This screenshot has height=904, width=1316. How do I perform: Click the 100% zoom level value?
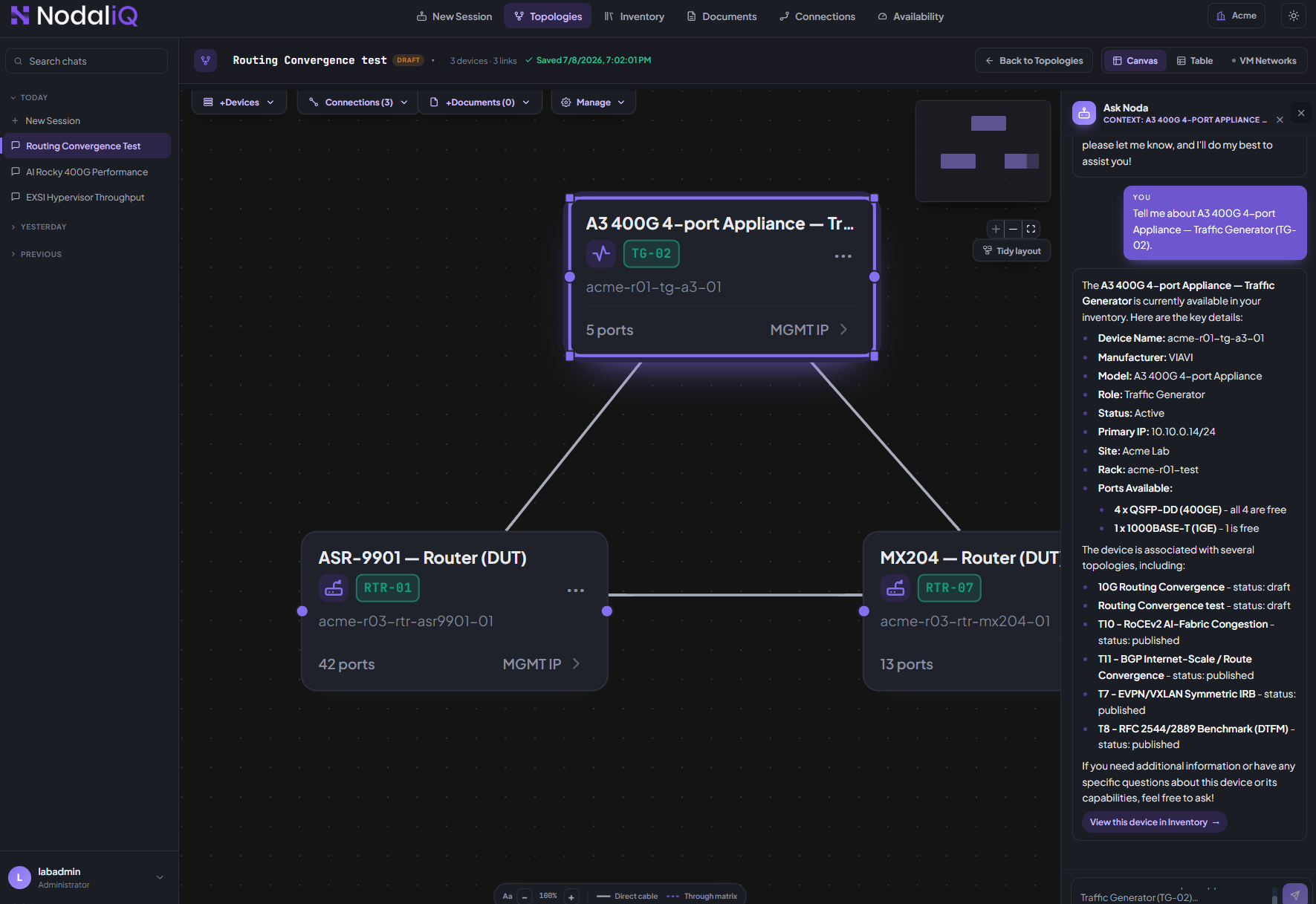[548, 896]
